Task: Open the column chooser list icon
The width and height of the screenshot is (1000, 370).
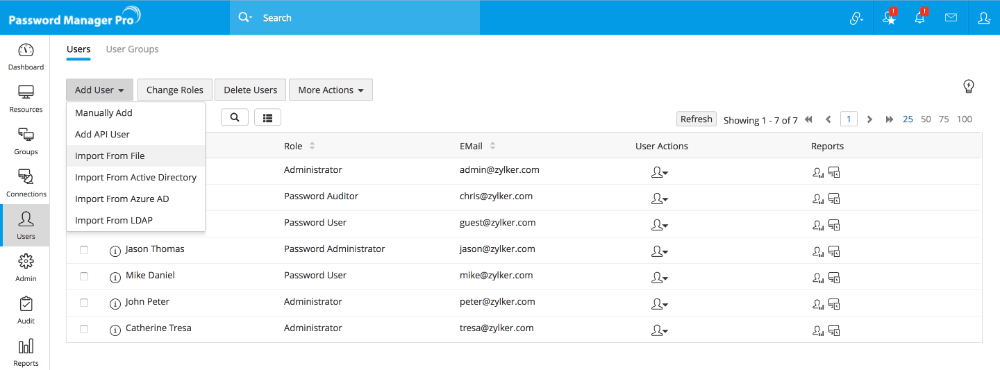Action: click(267, 117)
